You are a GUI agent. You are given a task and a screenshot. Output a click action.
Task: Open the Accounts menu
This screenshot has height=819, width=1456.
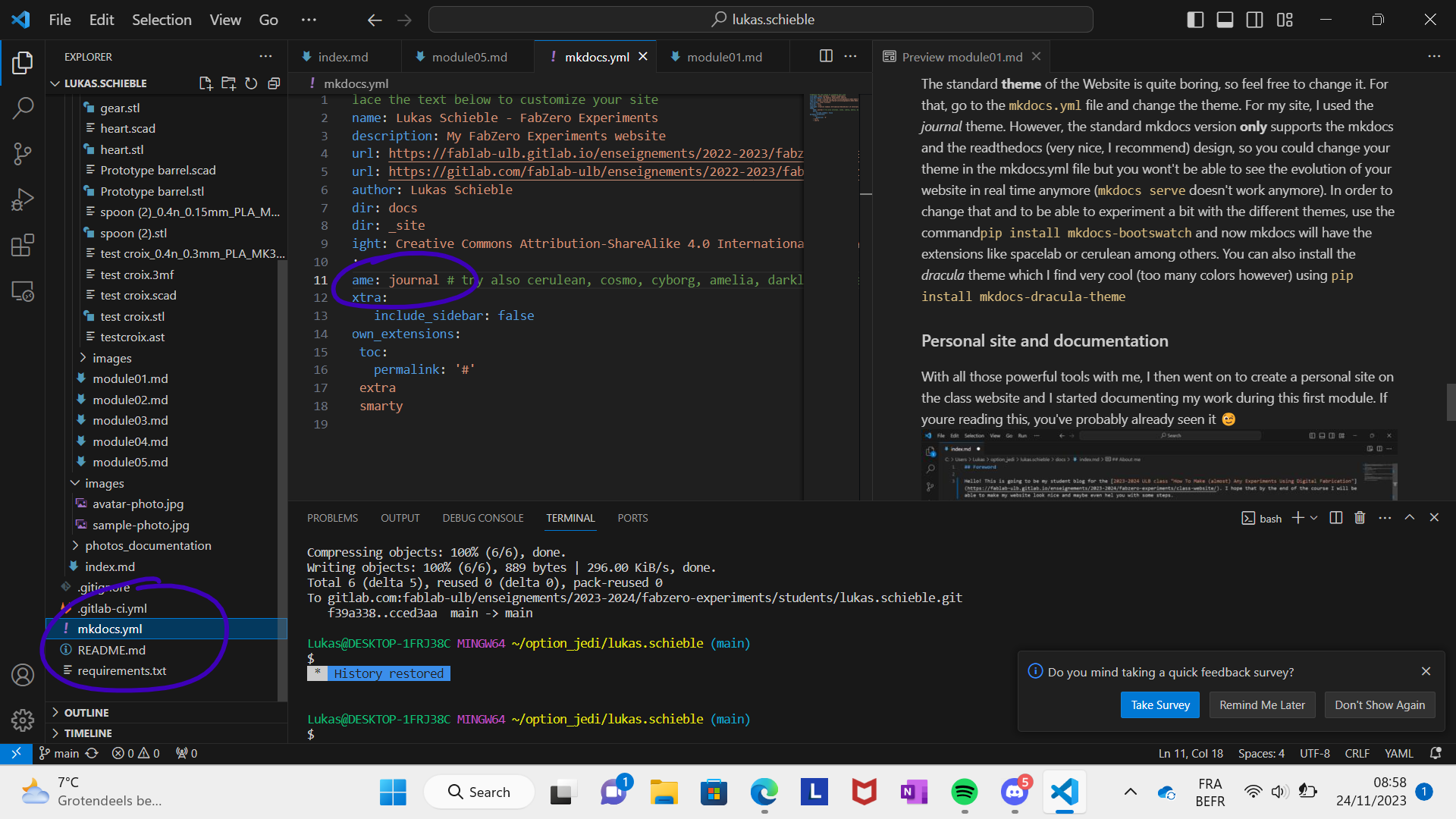point(23,675)
